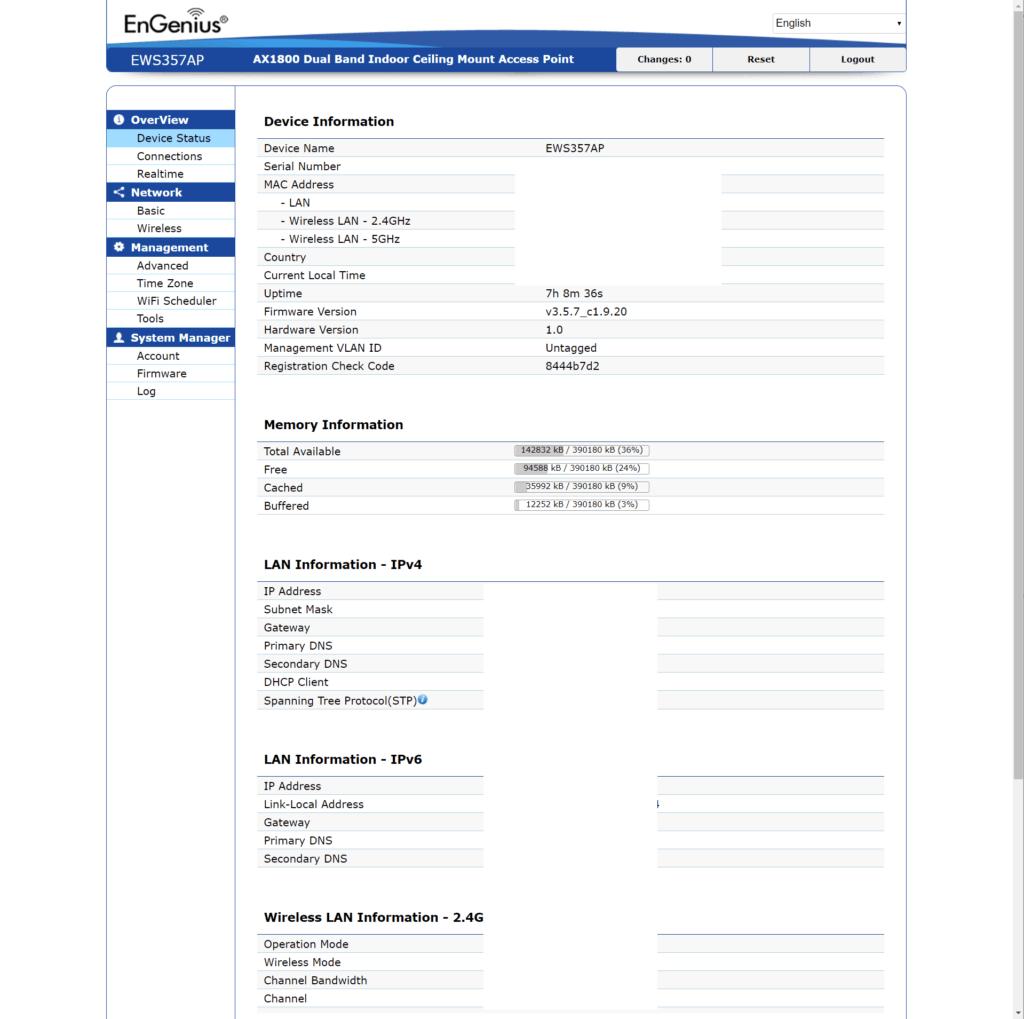Click the EnGenius logo

click(x=175, y=22)
